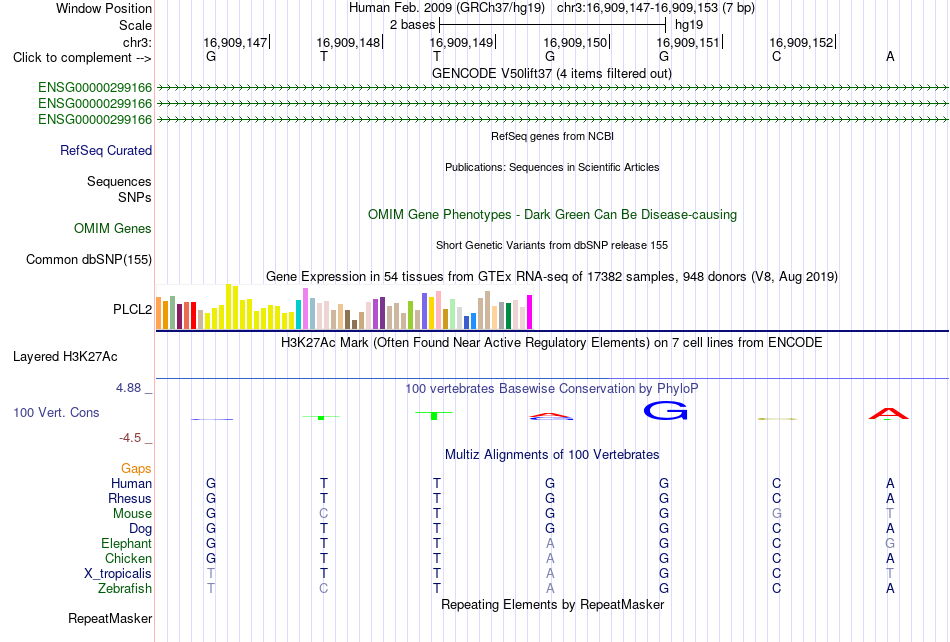This screenshot has height=642, width=950.
Task: Click the G in the Zebrafish row
Action: tap(664, 588)
